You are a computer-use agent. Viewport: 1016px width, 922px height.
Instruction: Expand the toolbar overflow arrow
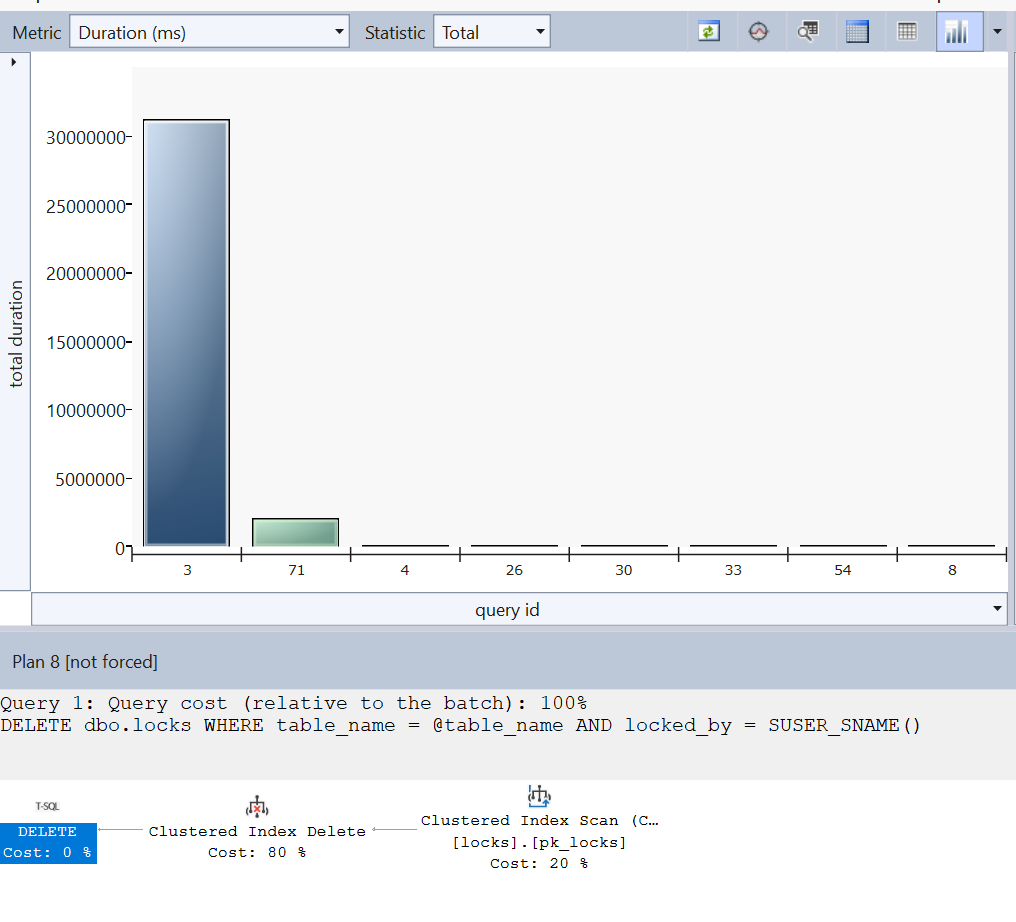click(997, 32)
